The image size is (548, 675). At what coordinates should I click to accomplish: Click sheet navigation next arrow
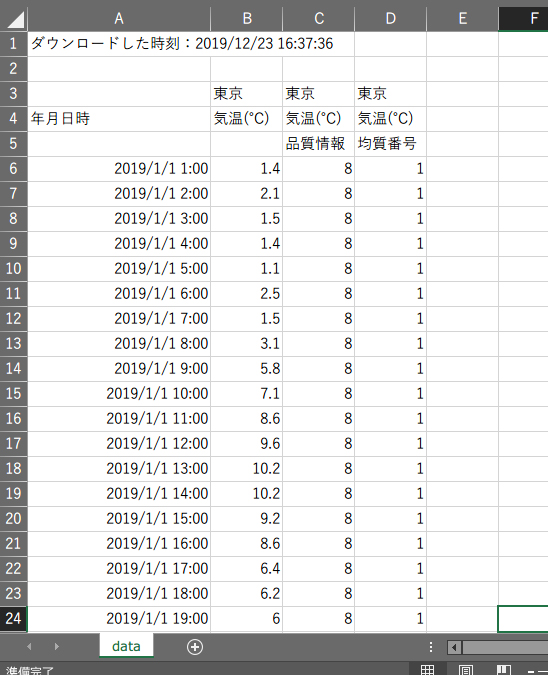[56, 647]
